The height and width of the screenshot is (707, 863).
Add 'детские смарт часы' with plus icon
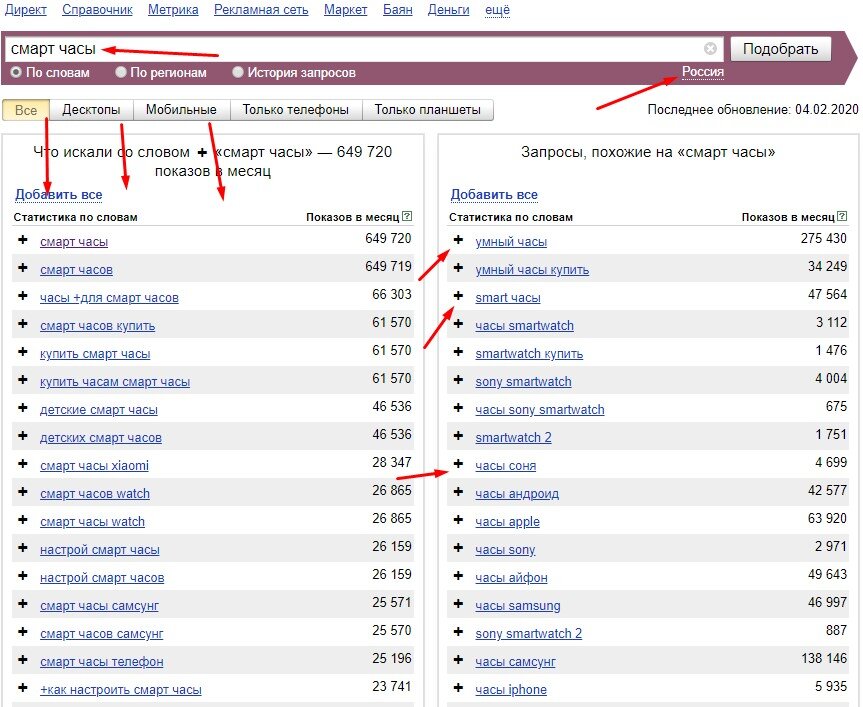point(23,408)
